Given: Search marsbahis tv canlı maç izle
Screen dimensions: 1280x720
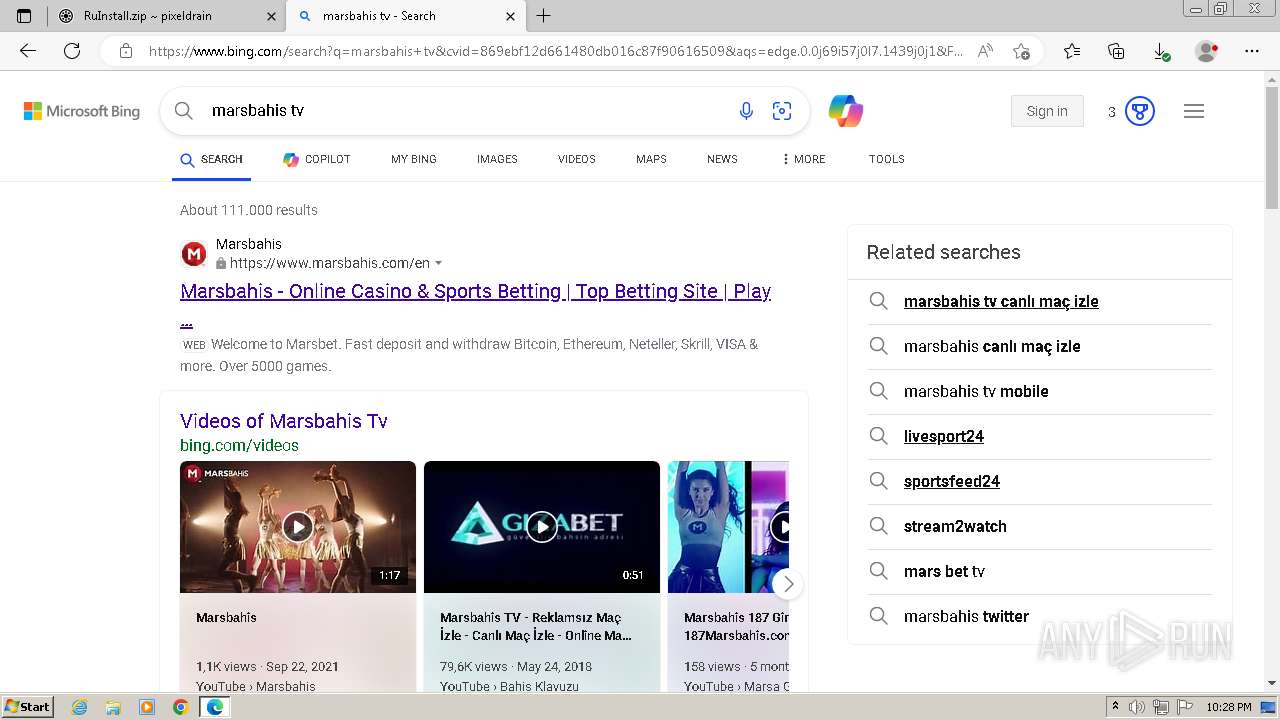Looking at the screenshot, I should pos(1001,301).
